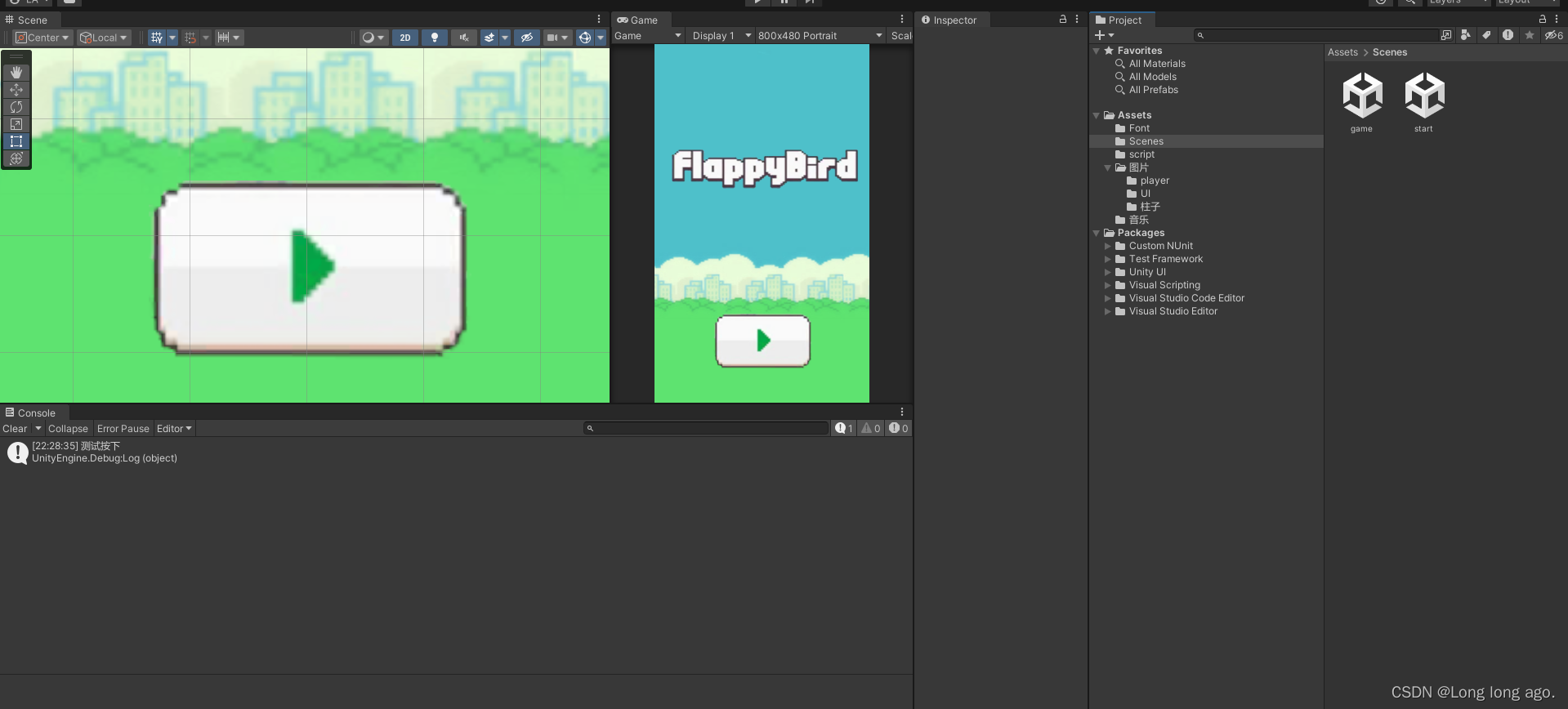Open Game view more-options menu
Viewport: 1568px width, 709px height.
[902, 19]
